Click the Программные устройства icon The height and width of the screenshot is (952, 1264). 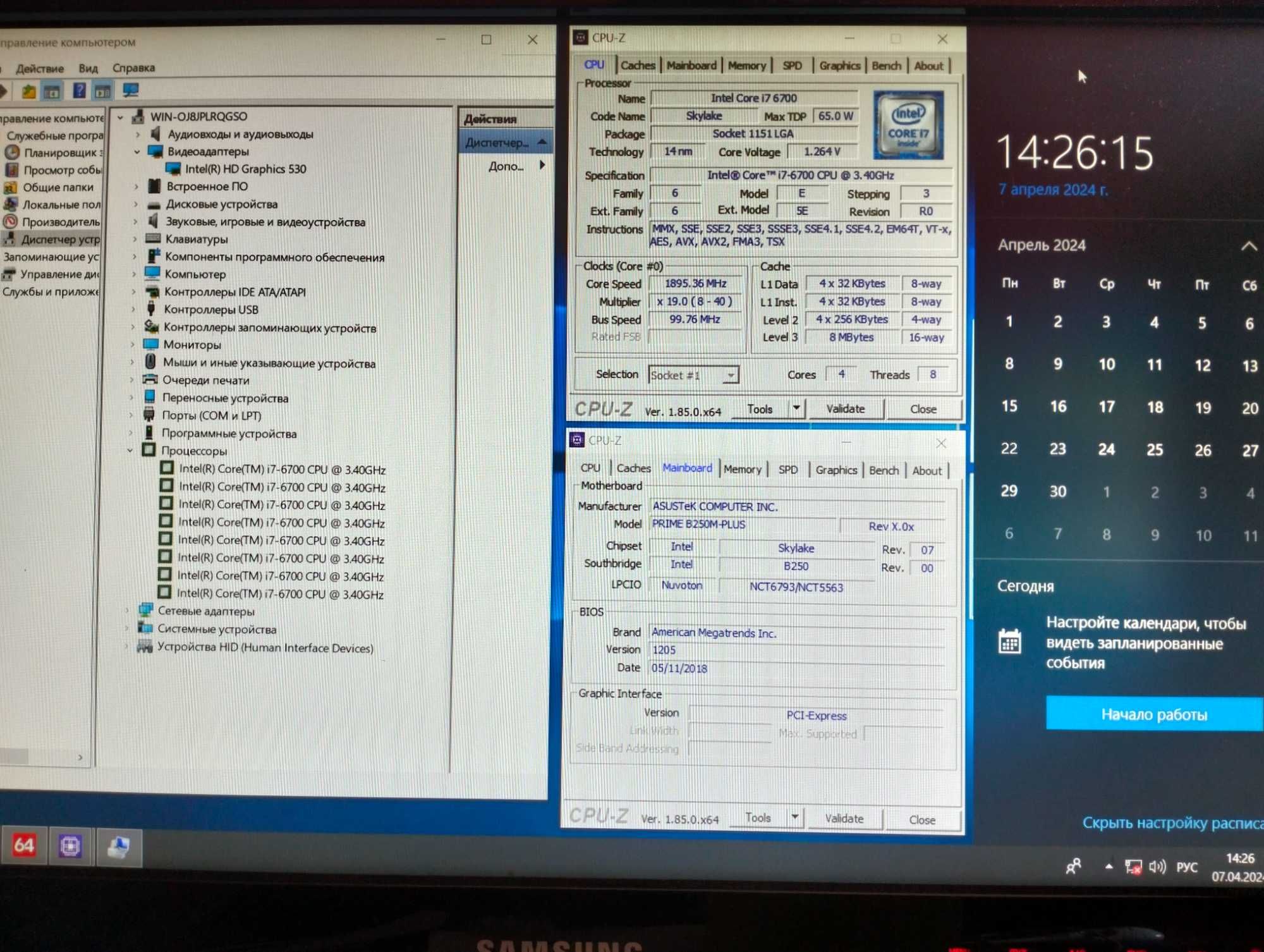pyautogui.click(x=150, y=433)
